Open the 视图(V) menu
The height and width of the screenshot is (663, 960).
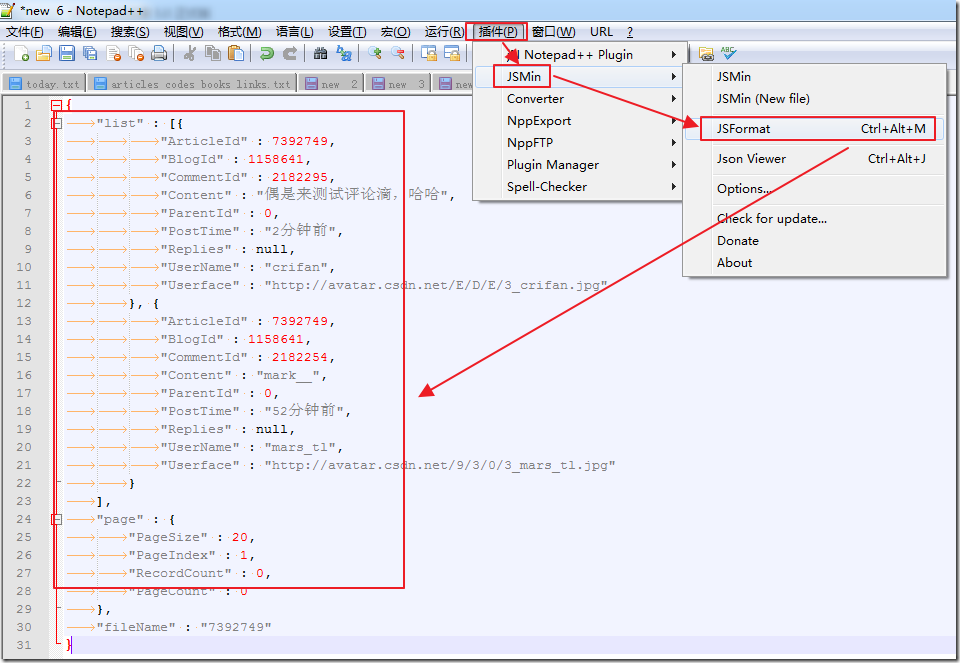click(x=183, y=32)
